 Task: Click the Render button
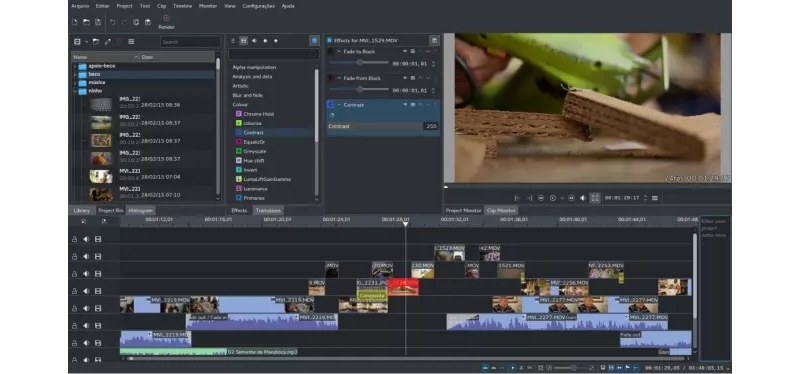(166, 22)
